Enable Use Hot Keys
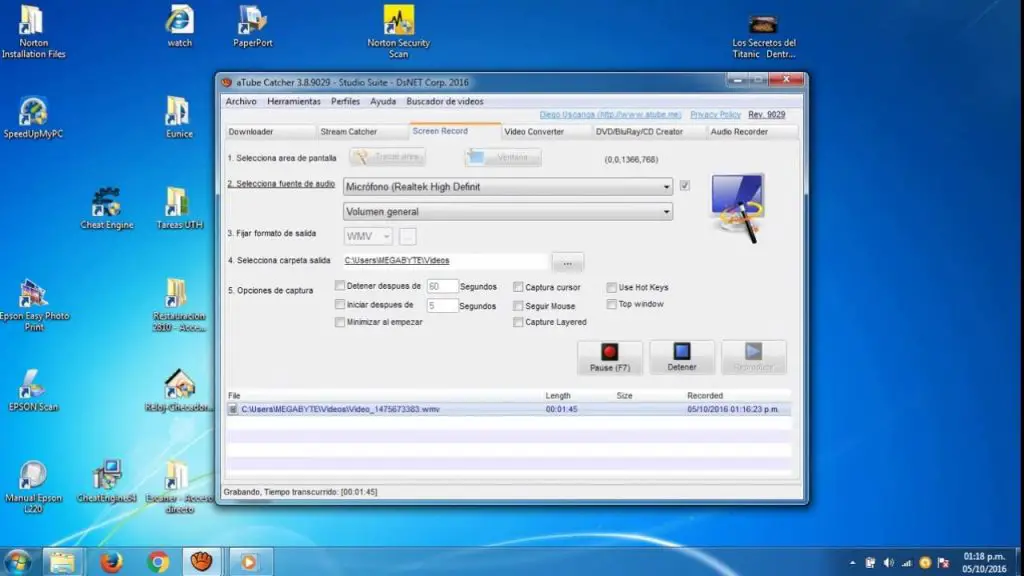 coord(611,287)
